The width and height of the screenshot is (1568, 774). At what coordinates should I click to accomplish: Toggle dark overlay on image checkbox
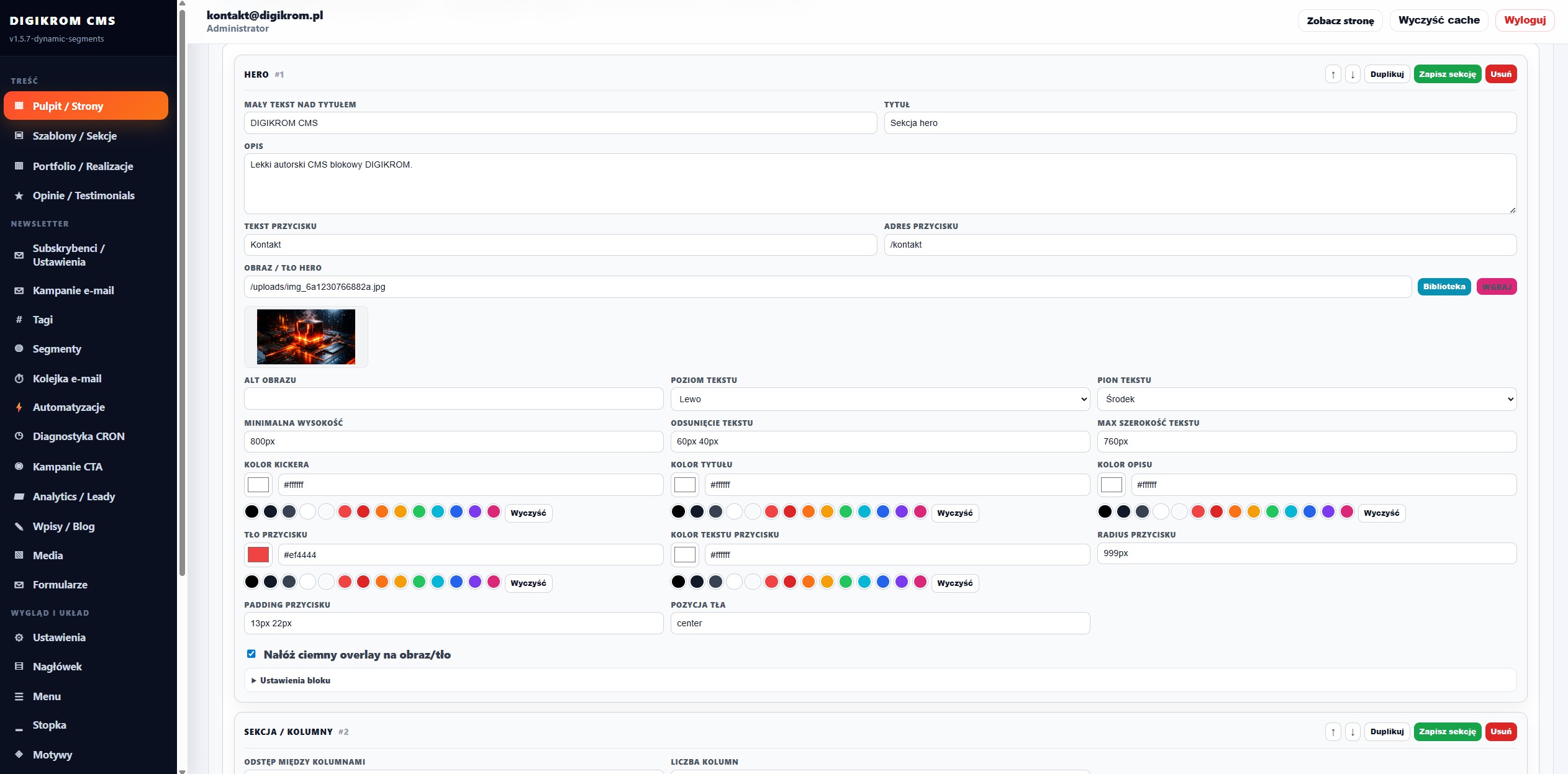point(251,654)
